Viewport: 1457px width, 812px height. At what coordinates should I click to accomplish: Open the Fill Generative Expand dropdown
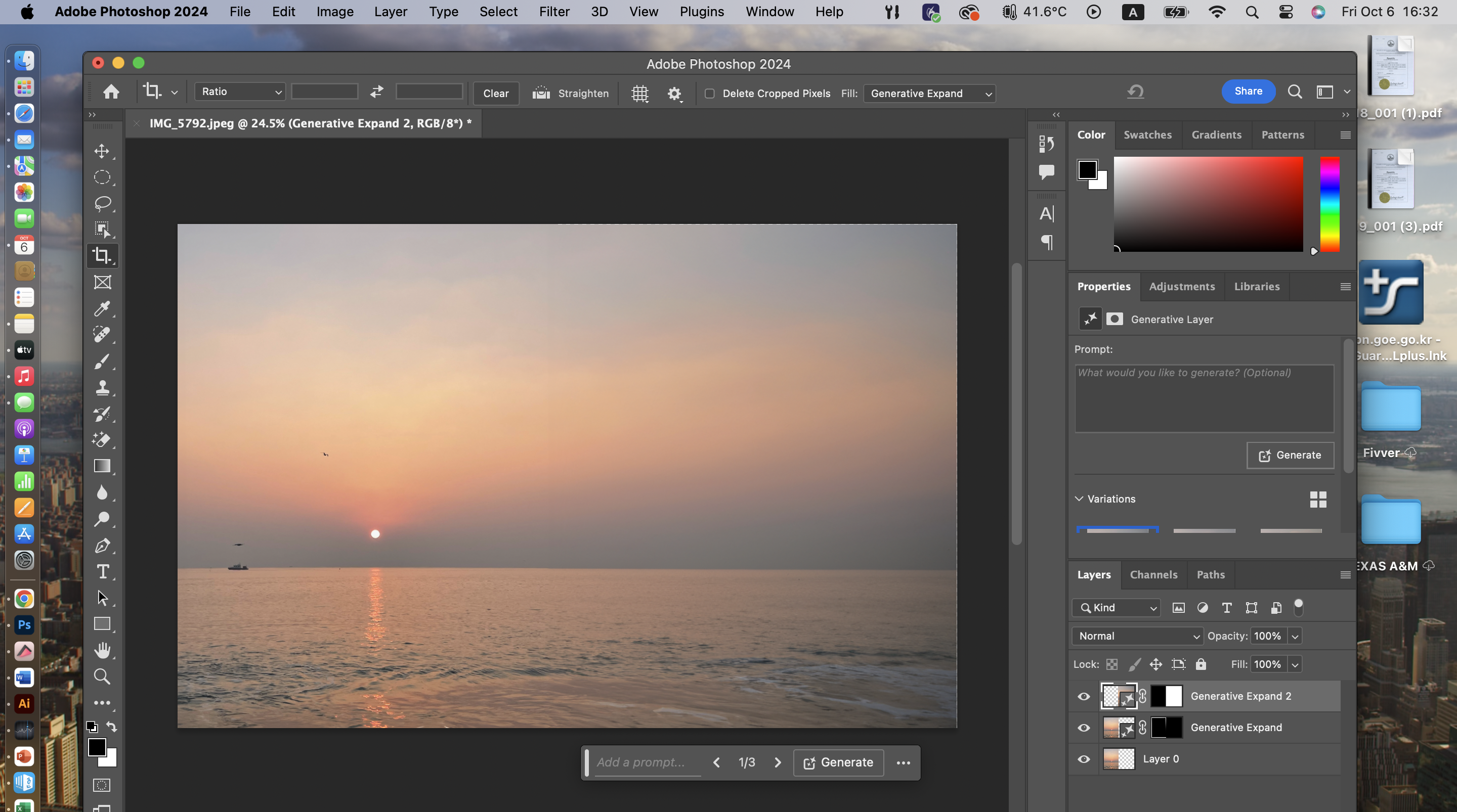929,94
